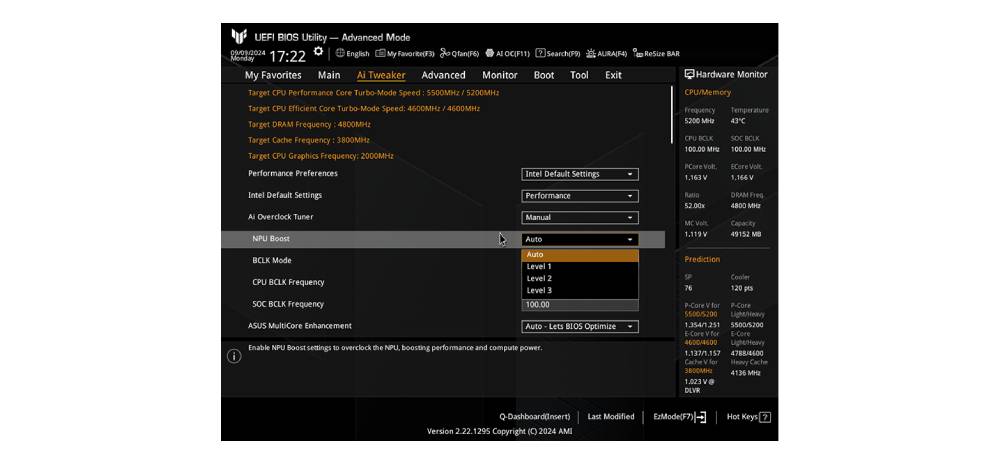This screenshot has width=1000, height=465.
Task: Open Qfan(F6) fan control
Action: pos(459,54)
